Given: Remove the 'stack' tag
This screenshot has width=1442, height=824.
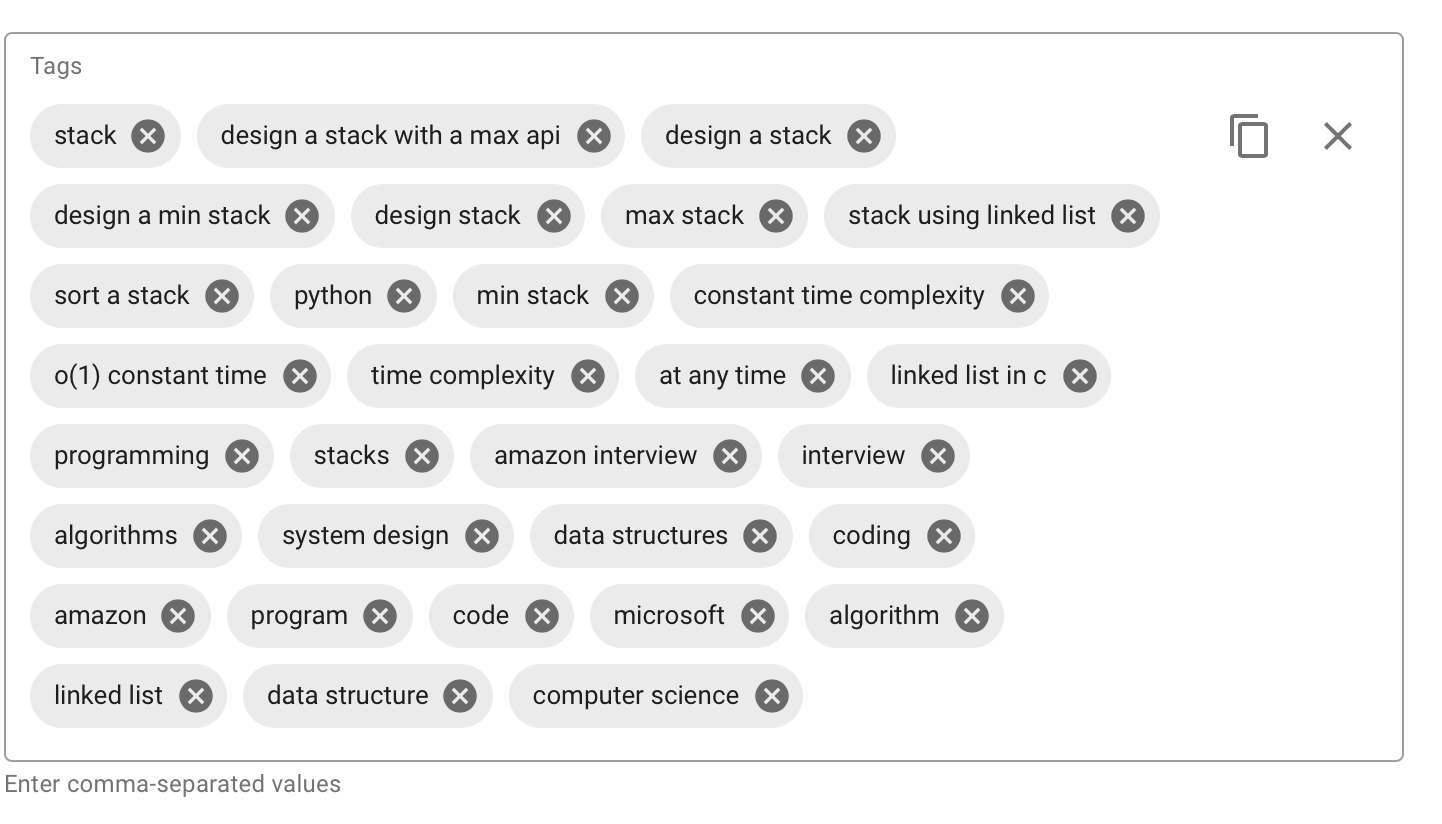Looking at the screenshot, I should tap(148, 136).
